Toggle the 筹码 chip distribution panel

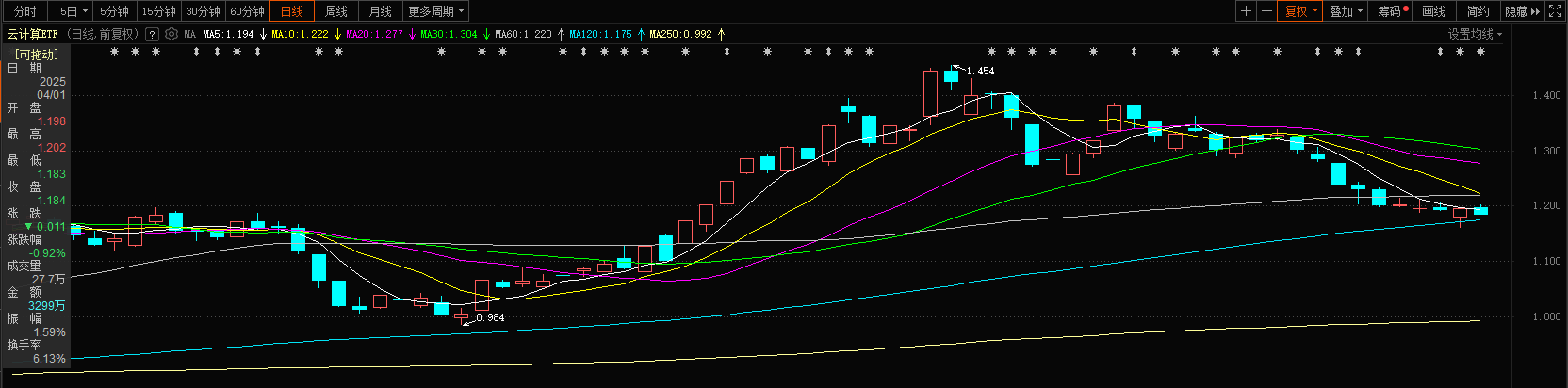pos(1391,11)
